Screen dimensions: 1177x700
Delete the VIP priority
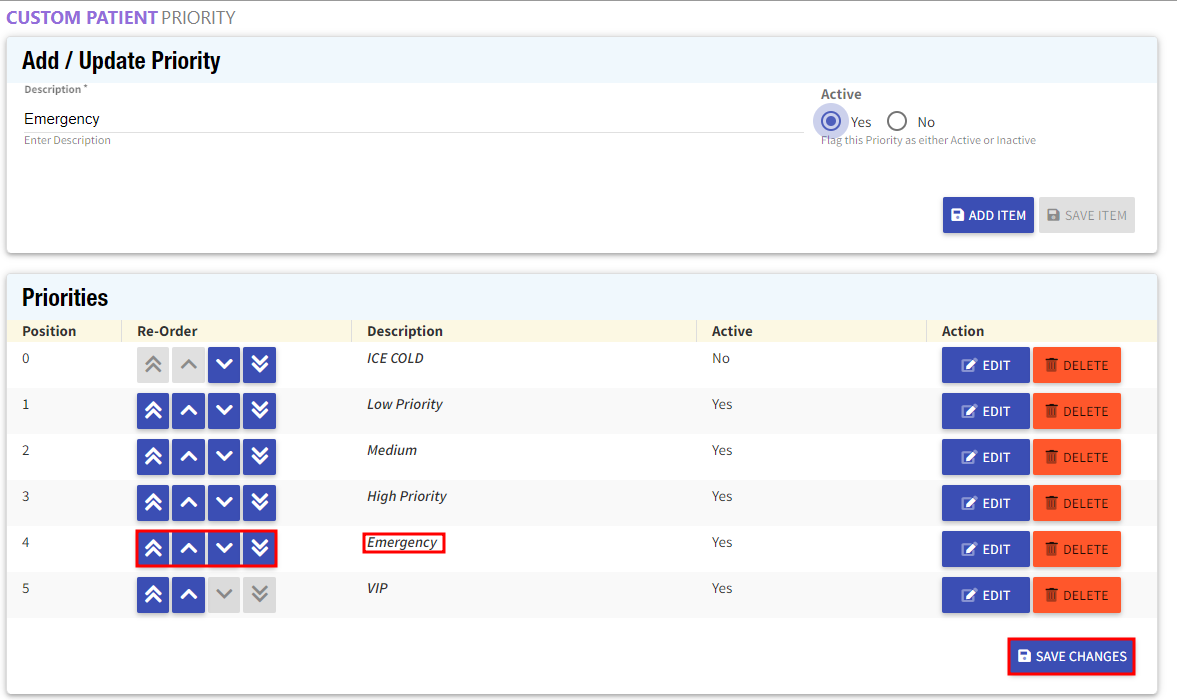[x=1076, y=595]
